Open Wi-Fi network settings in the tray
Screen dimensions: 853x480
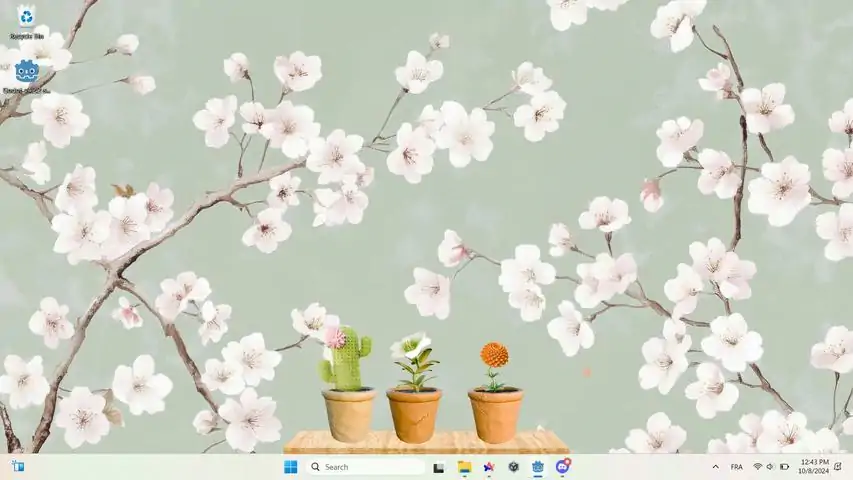(757, 467)
